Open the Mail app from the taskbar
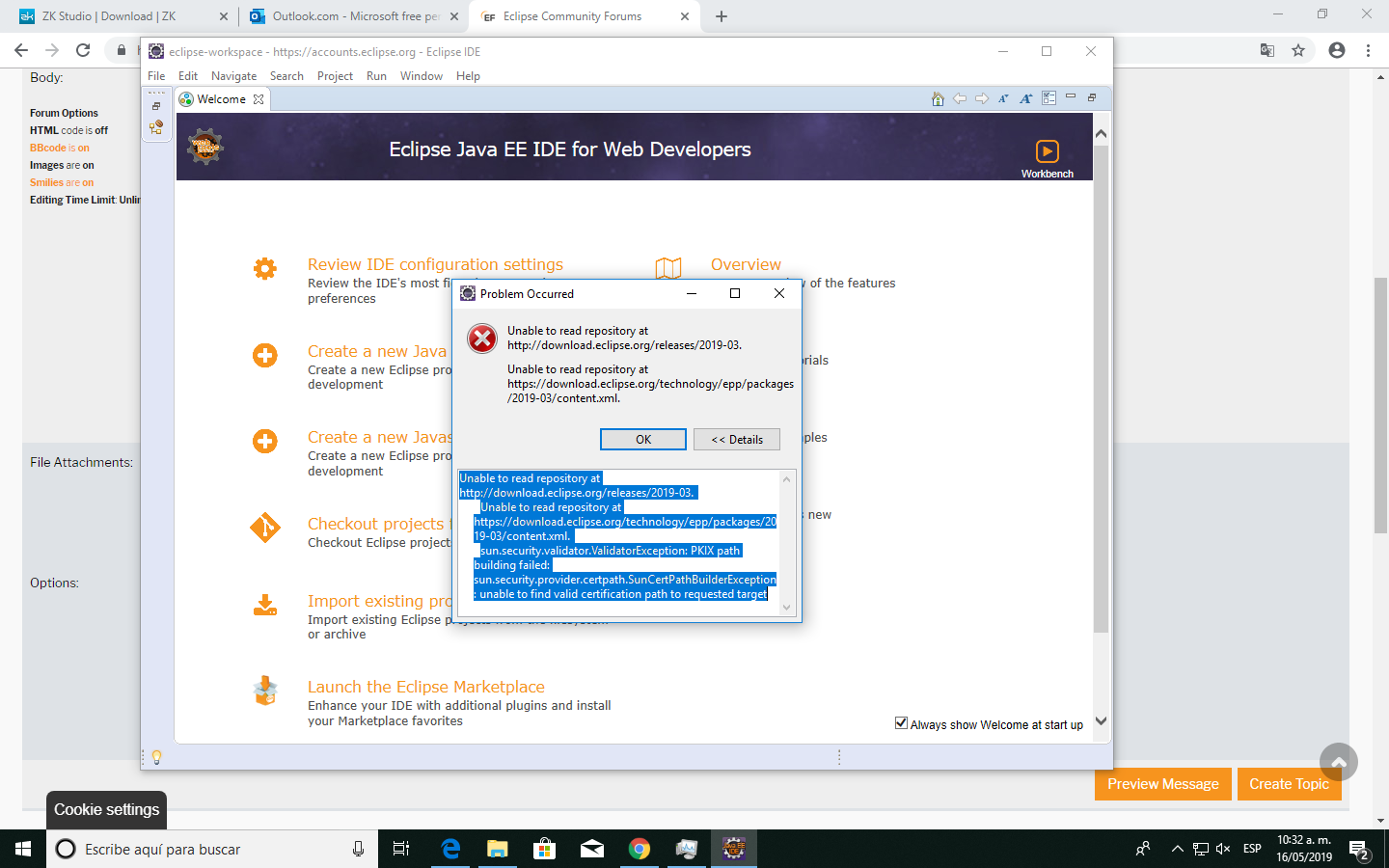The height and width of the screenshot is (868, 1389). (x=592, y=849)
